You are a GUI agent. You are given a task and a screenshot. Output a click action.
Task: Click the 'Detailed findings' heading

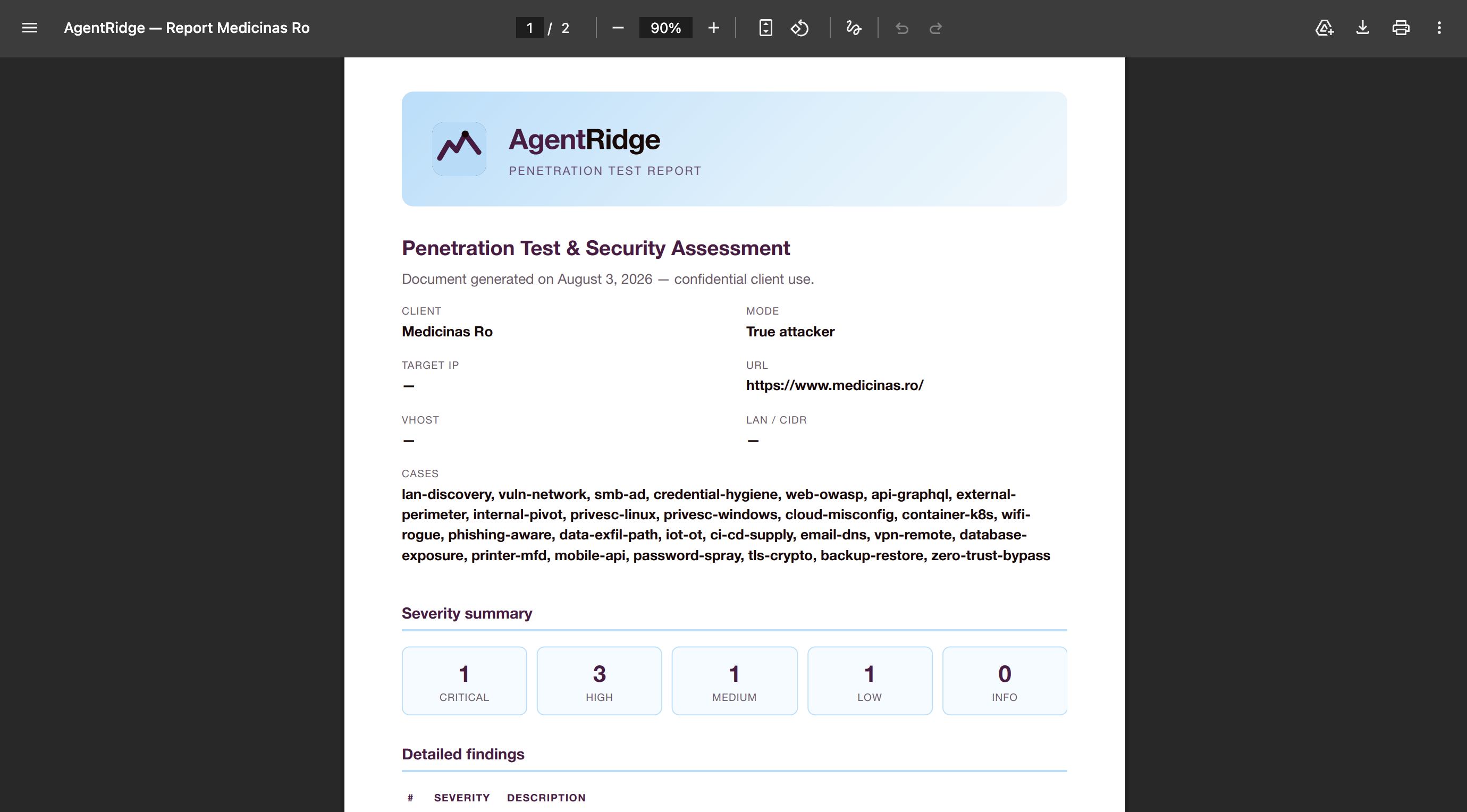(x=463, y=754)
